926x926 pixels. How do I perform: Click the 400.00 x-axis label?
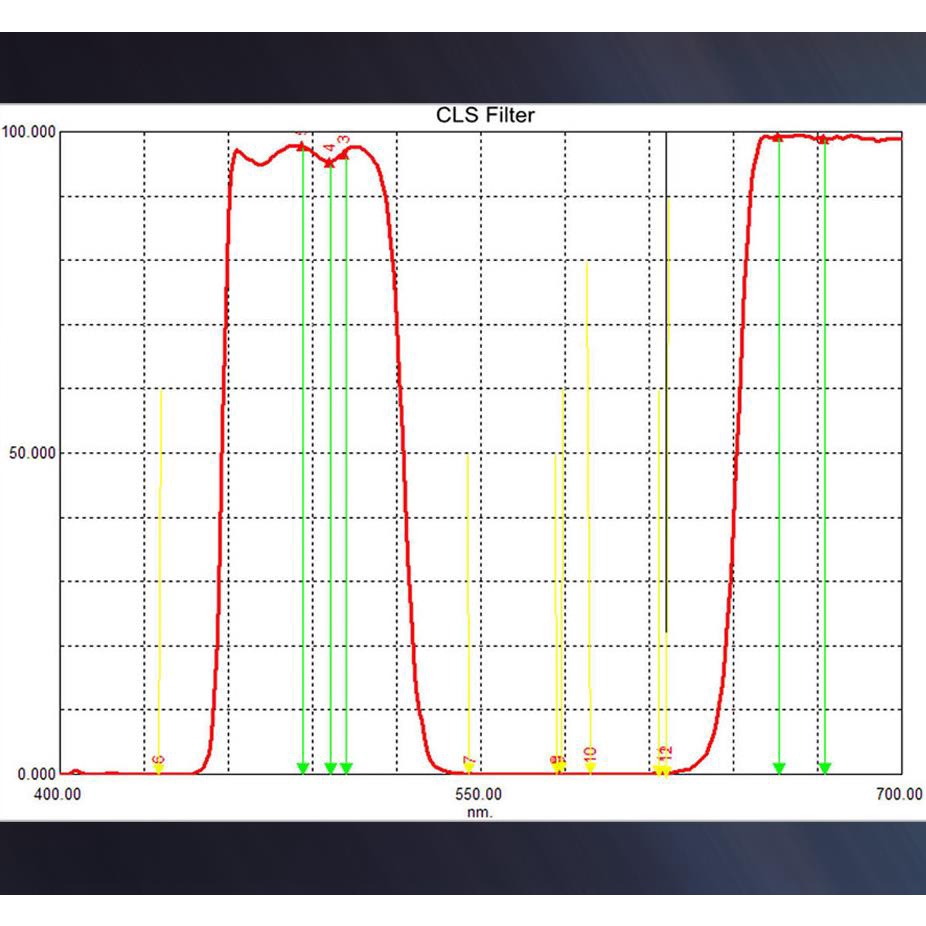59,794
